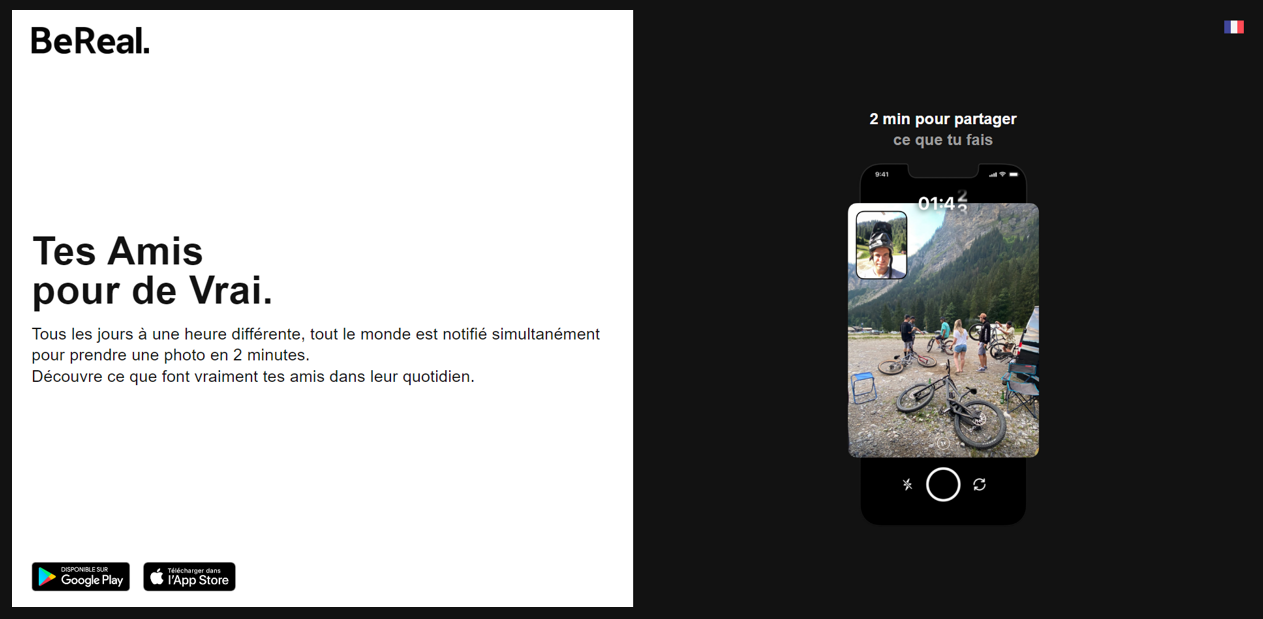Click the Apple logo in App Store badge

[157, 577]
